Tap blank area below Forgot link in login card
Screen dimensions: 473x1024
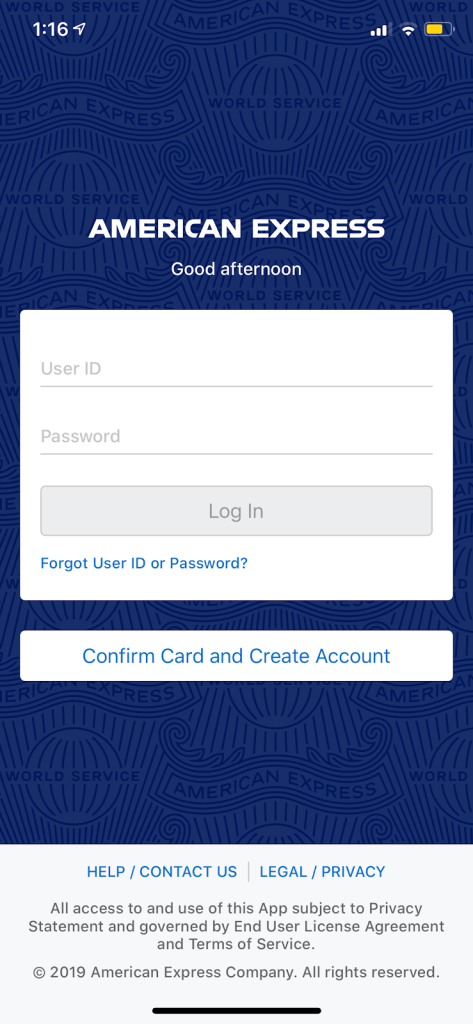236,586
